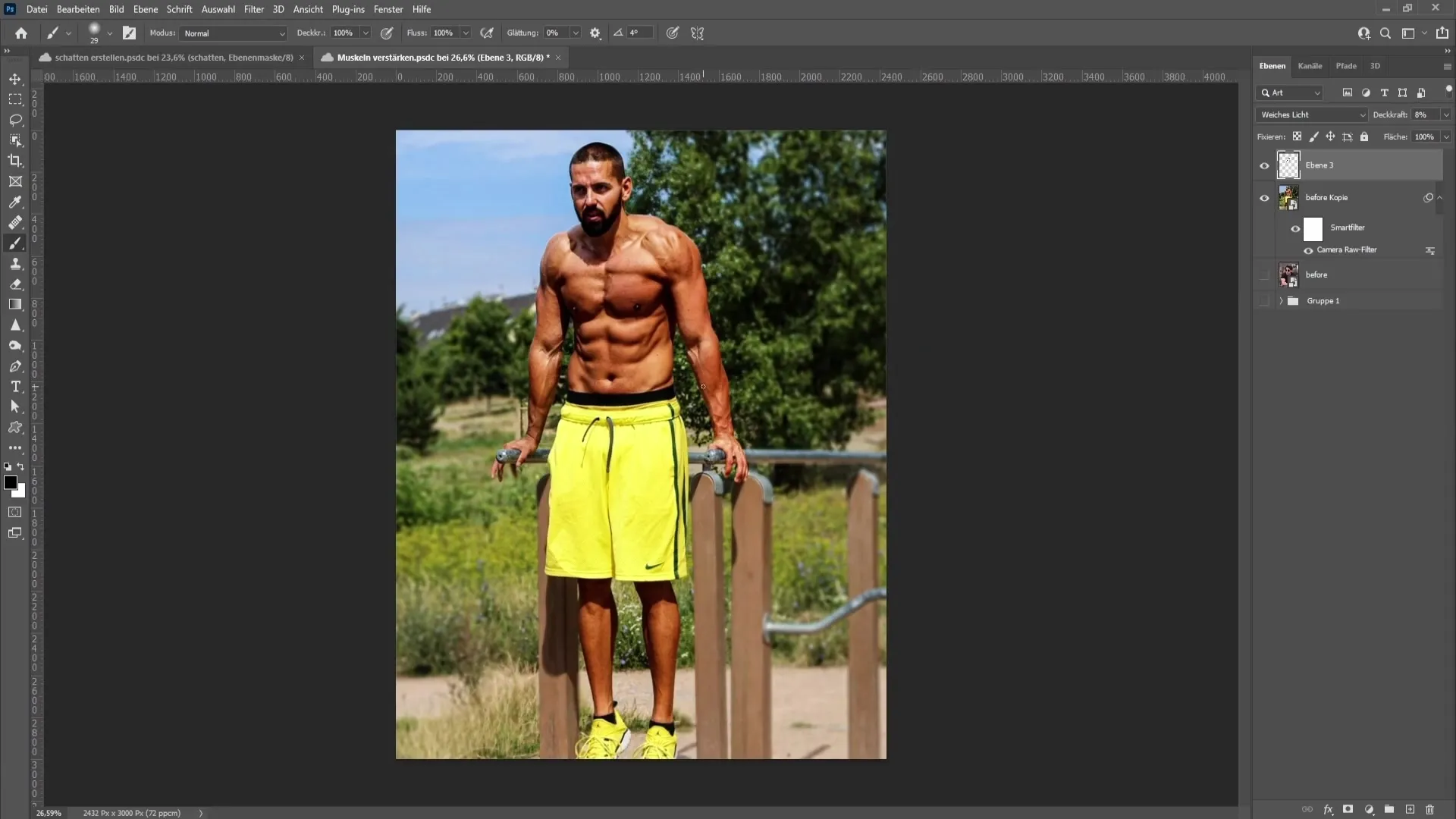Select the Brush tool in toolbar
The image size is (1456, 819).
pos(15,243)
